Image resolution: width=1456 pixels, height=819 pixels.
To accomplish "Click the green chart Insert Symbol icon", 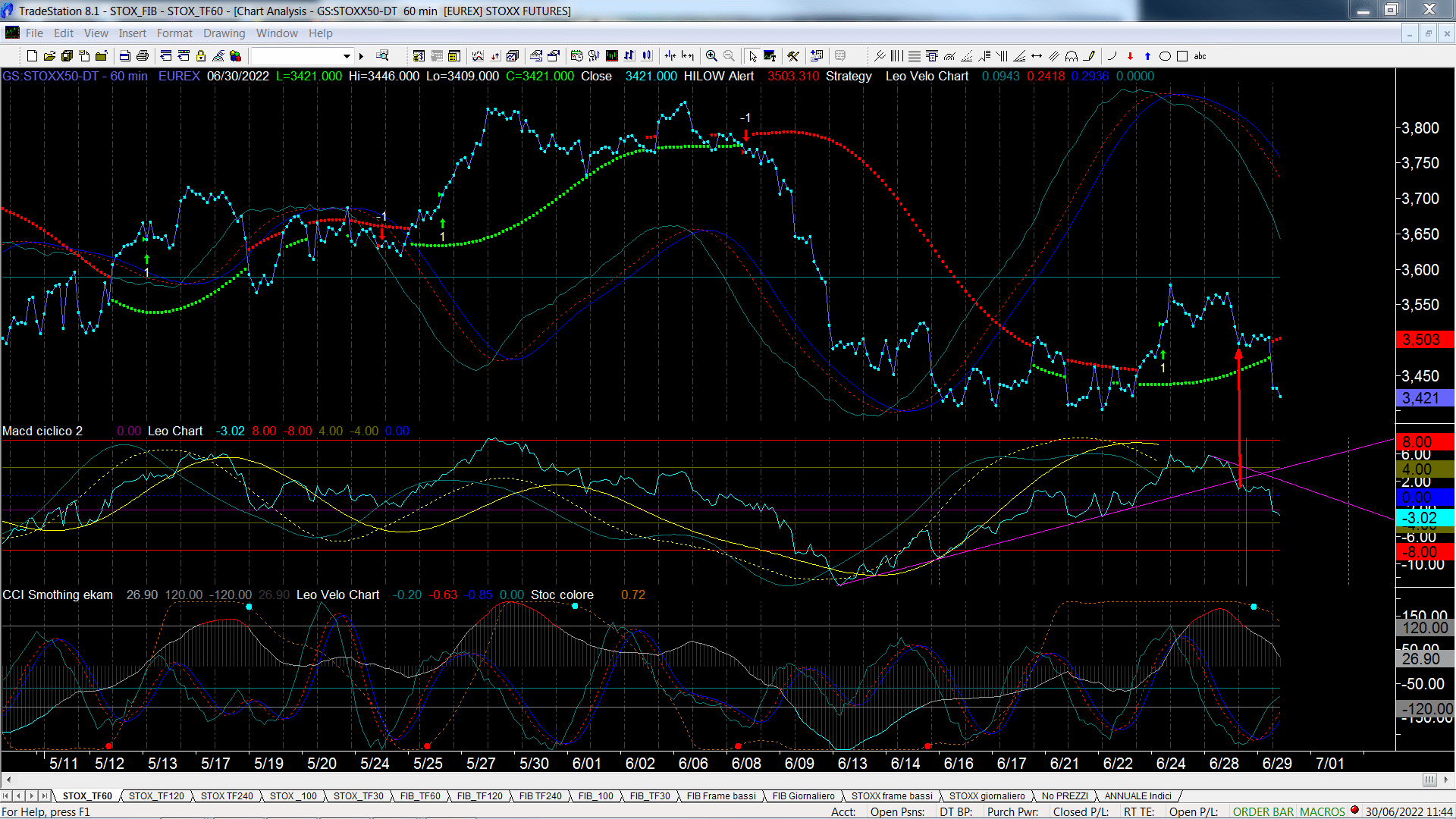I will click(611, 56).
